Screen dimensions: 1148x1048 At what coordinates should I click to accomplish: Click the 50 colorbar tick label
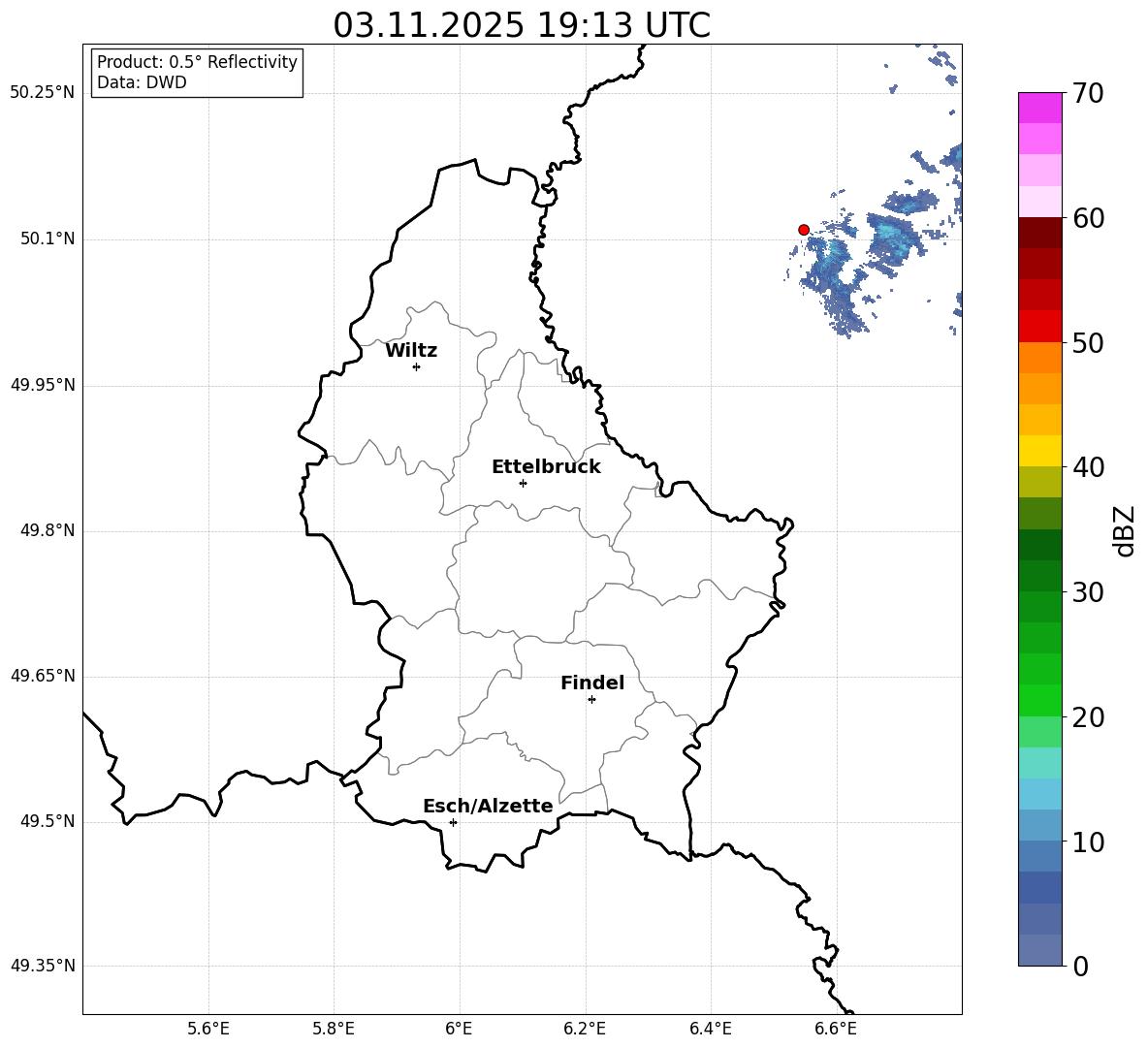(1088, 342)
